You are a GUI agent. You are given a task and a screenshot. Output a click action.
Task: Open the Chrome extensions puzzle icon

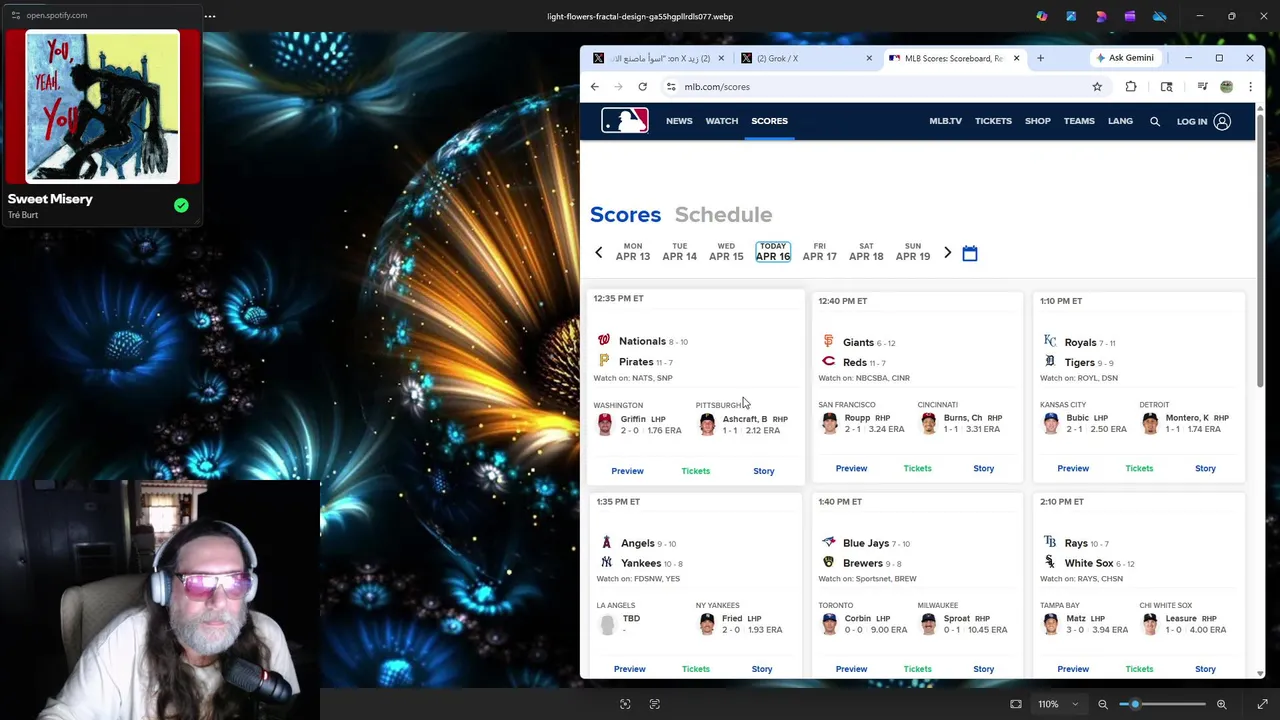click(x=1131, y=87)
